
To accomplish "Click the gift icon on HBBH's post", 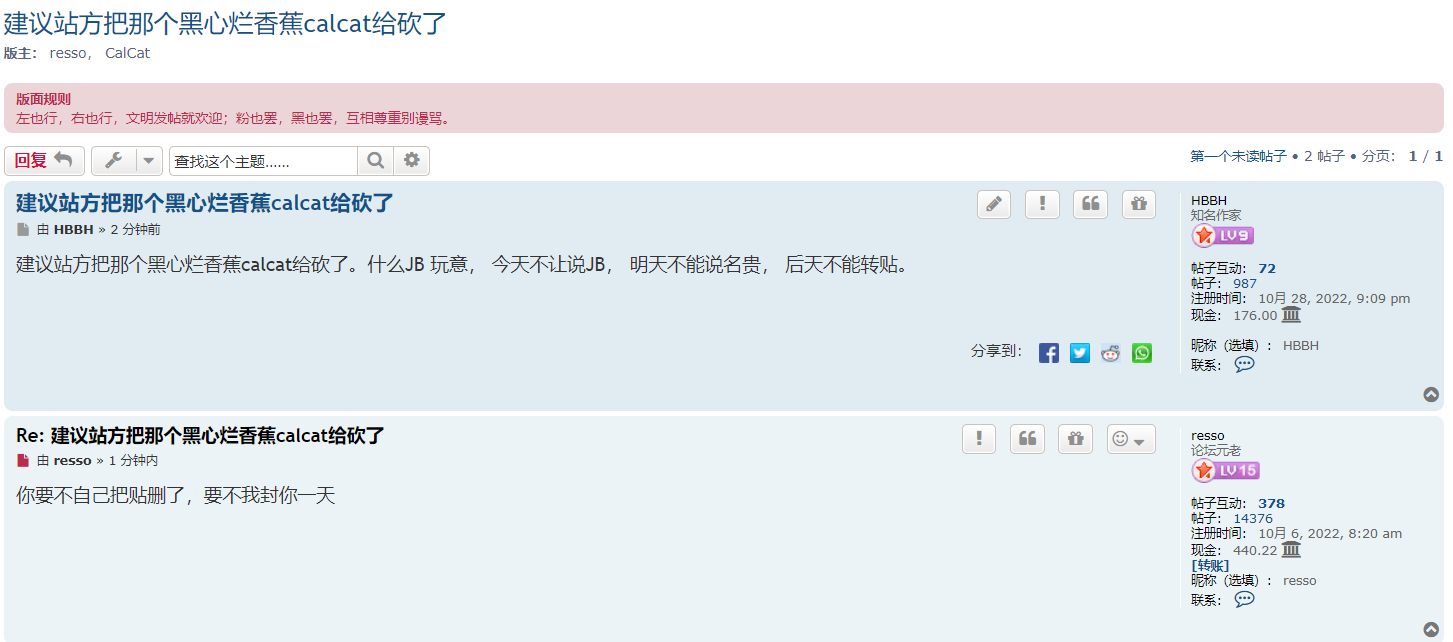I will coord(1138,204).
